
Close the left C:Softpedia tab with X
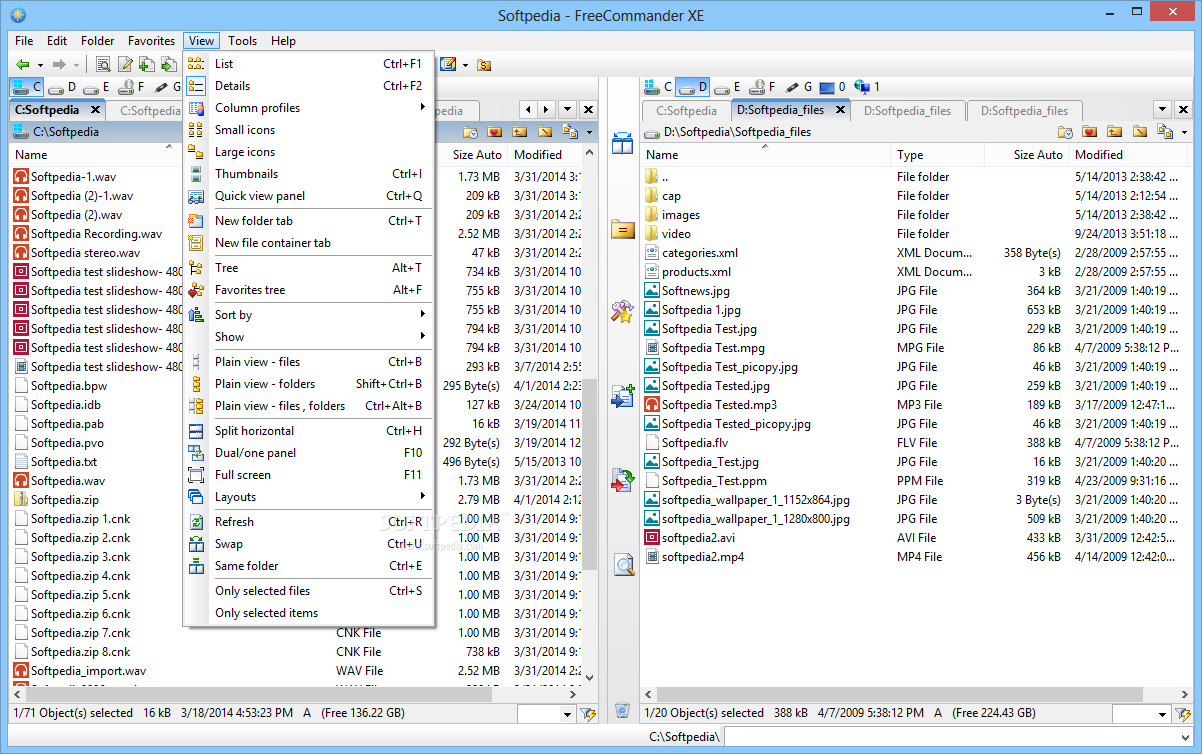coord(95,110)
